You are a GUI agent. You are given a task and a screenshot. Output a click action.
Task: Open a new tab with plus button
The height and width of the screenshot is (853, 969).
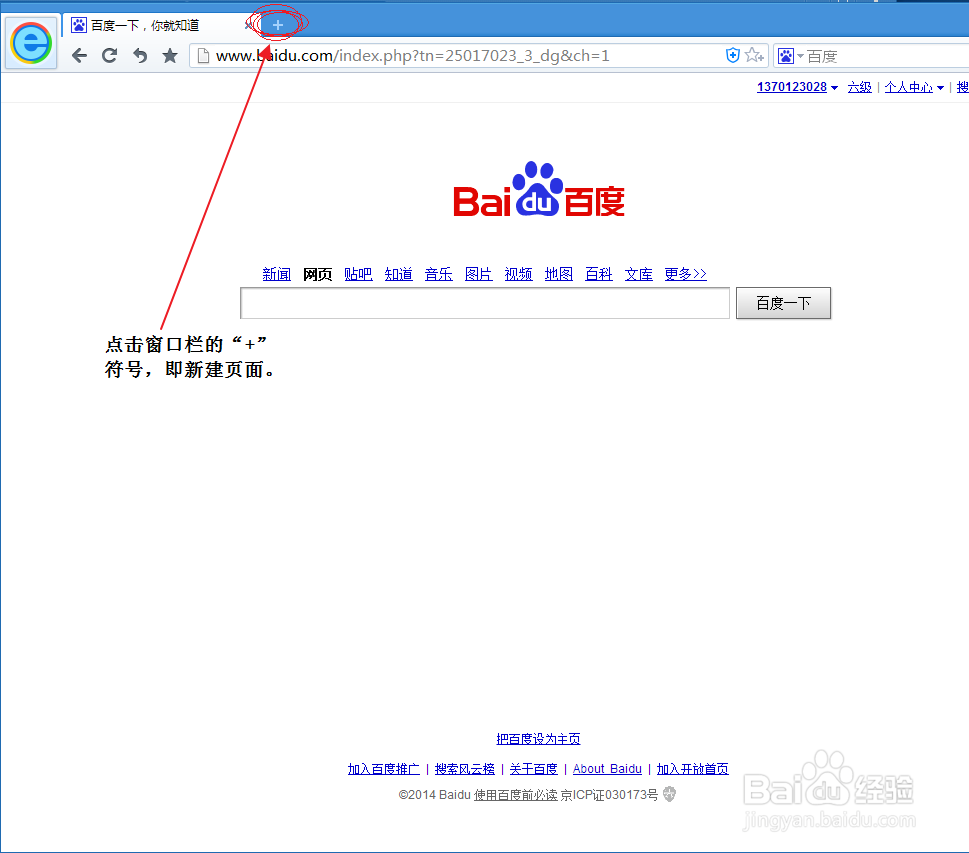click(x=277, y=25)
